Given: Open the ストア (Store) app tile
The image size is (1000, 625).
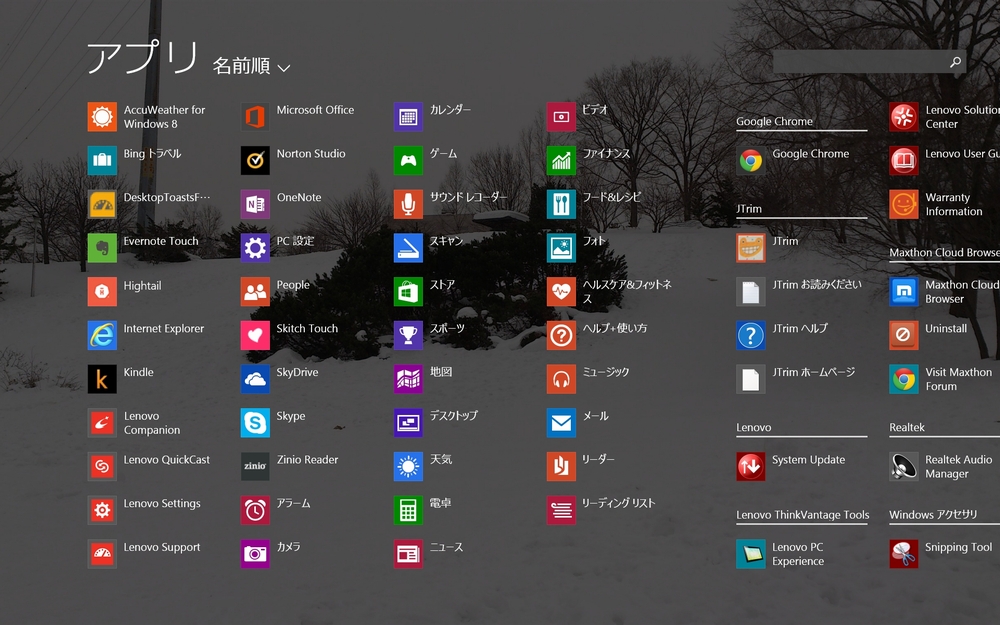Looking at the screenshot, I should coord(408,292).
